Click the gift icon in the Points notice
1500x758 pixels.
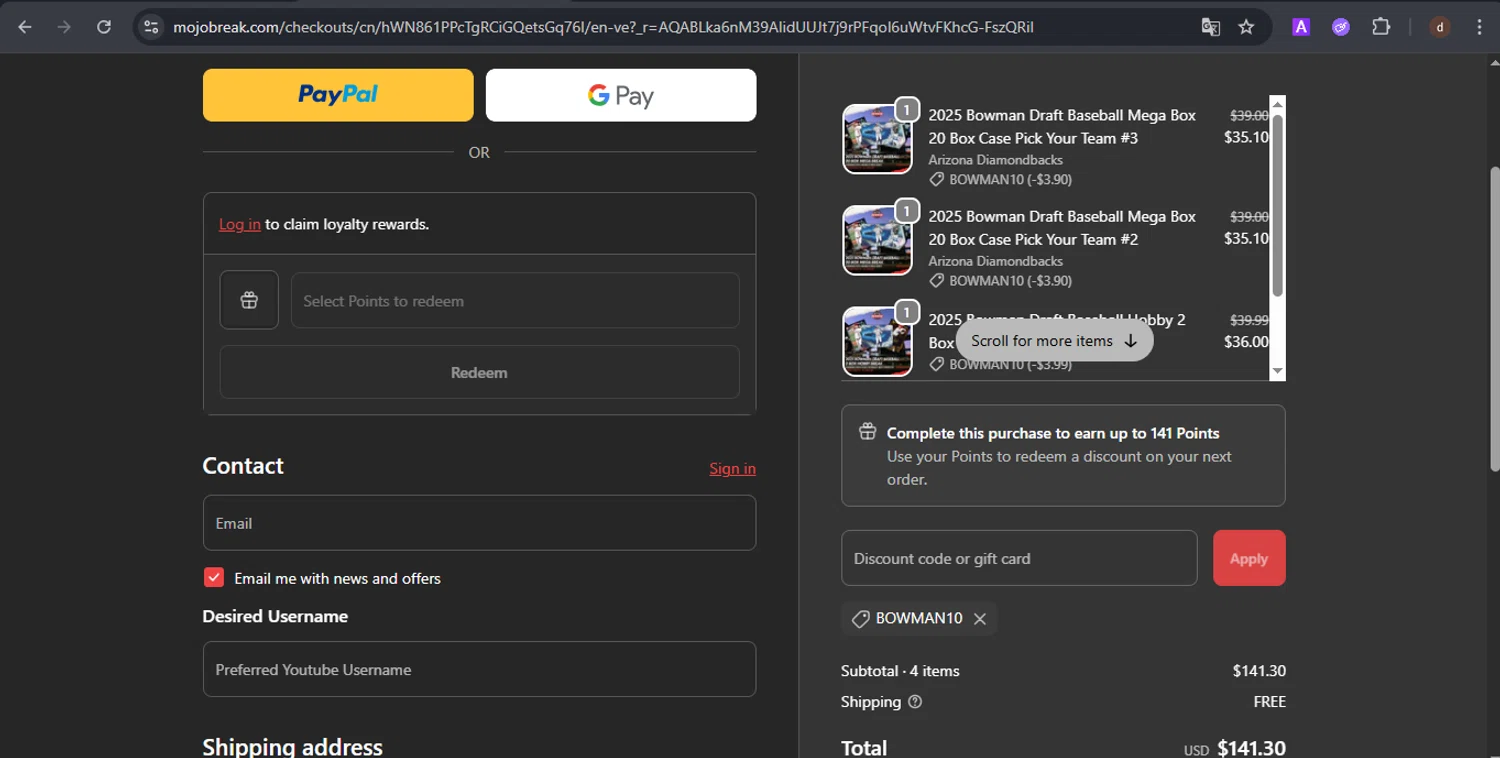point(867,432)
